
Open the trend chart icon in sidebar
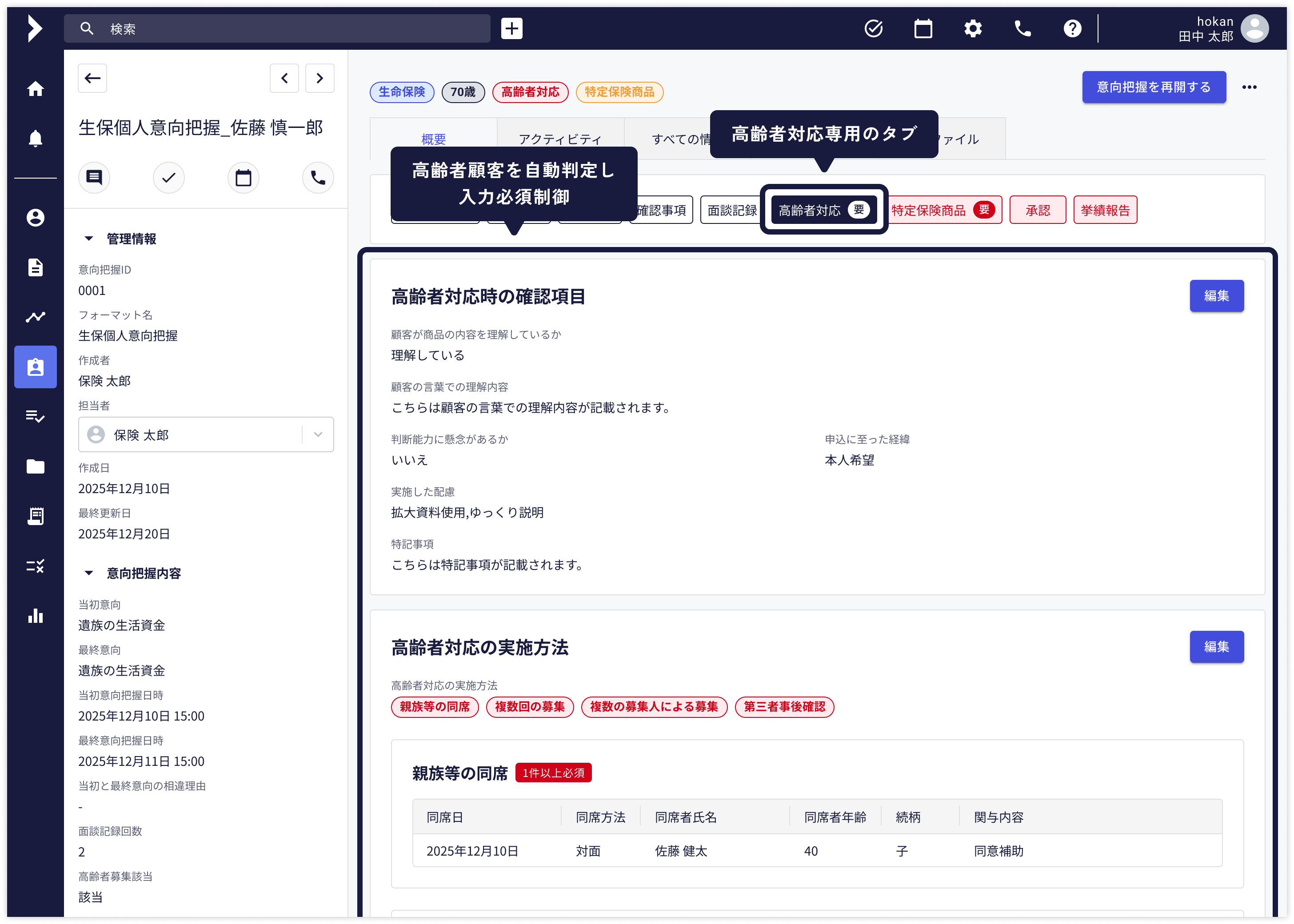click(x=35, y=317)
